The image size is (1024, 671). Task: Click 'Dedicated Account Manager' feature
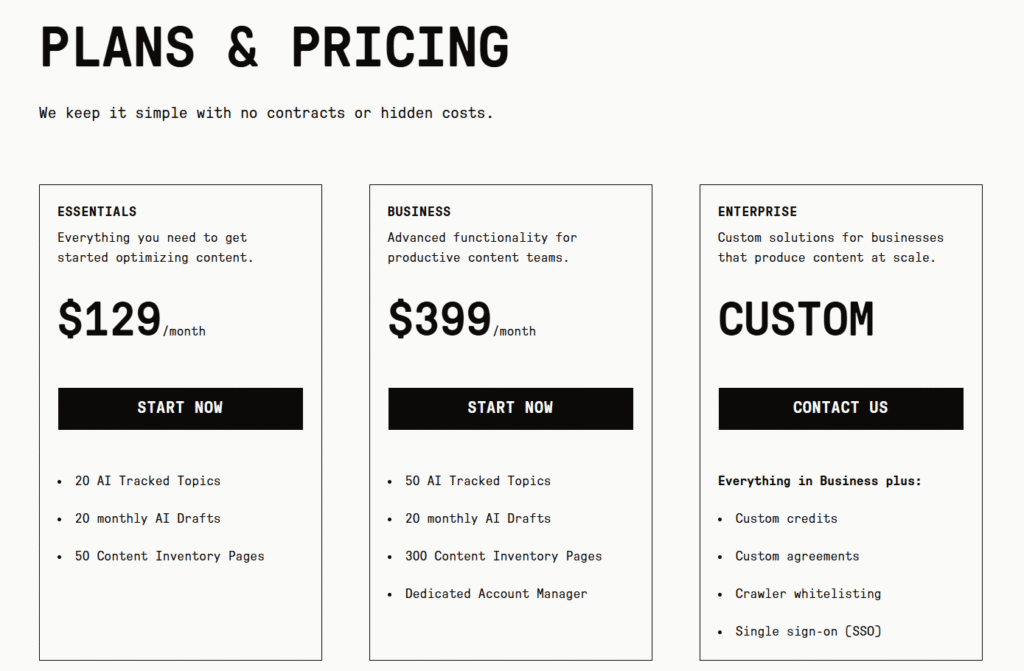coord(496,594)
